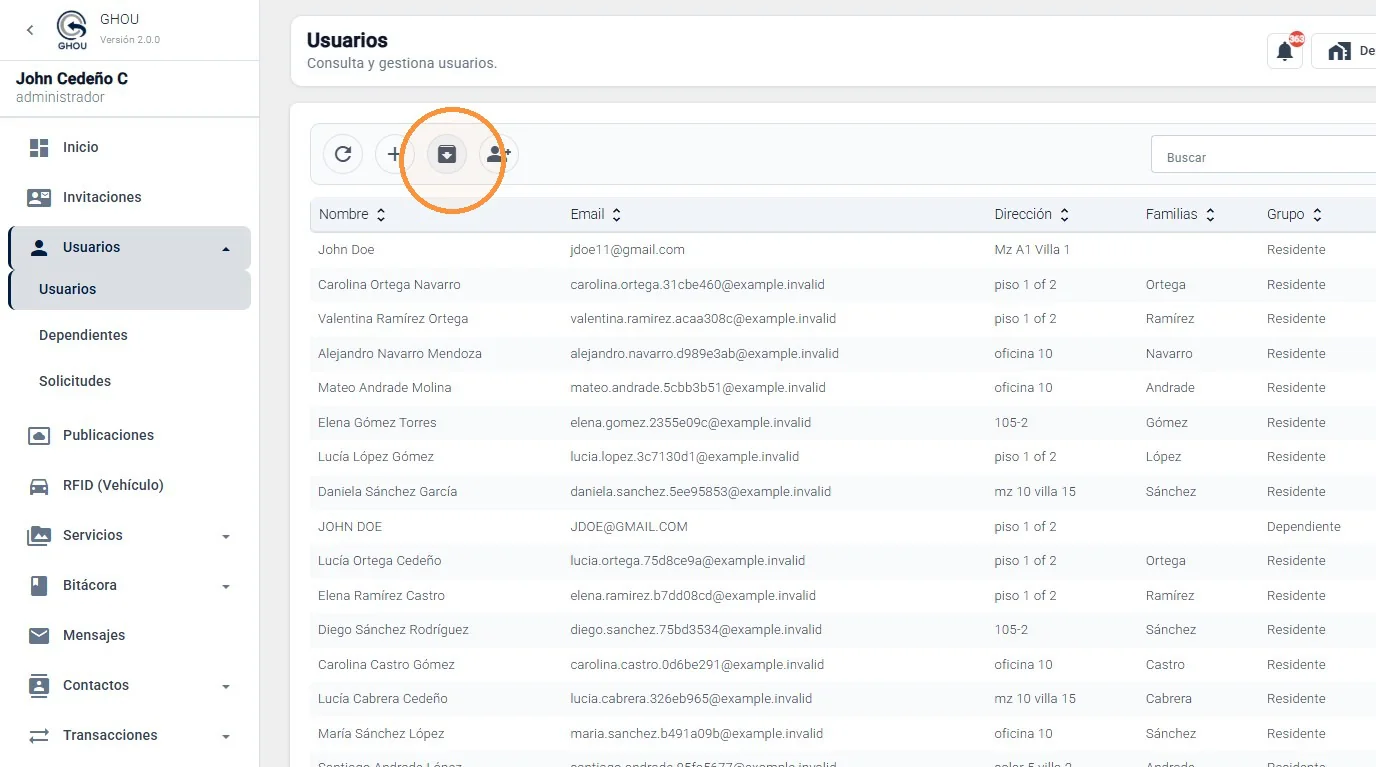This screenshot has height=767, width=1376.
Task: Expand the Servicios sidebar section
Action: pyautogui.click(x=226, y=536)
